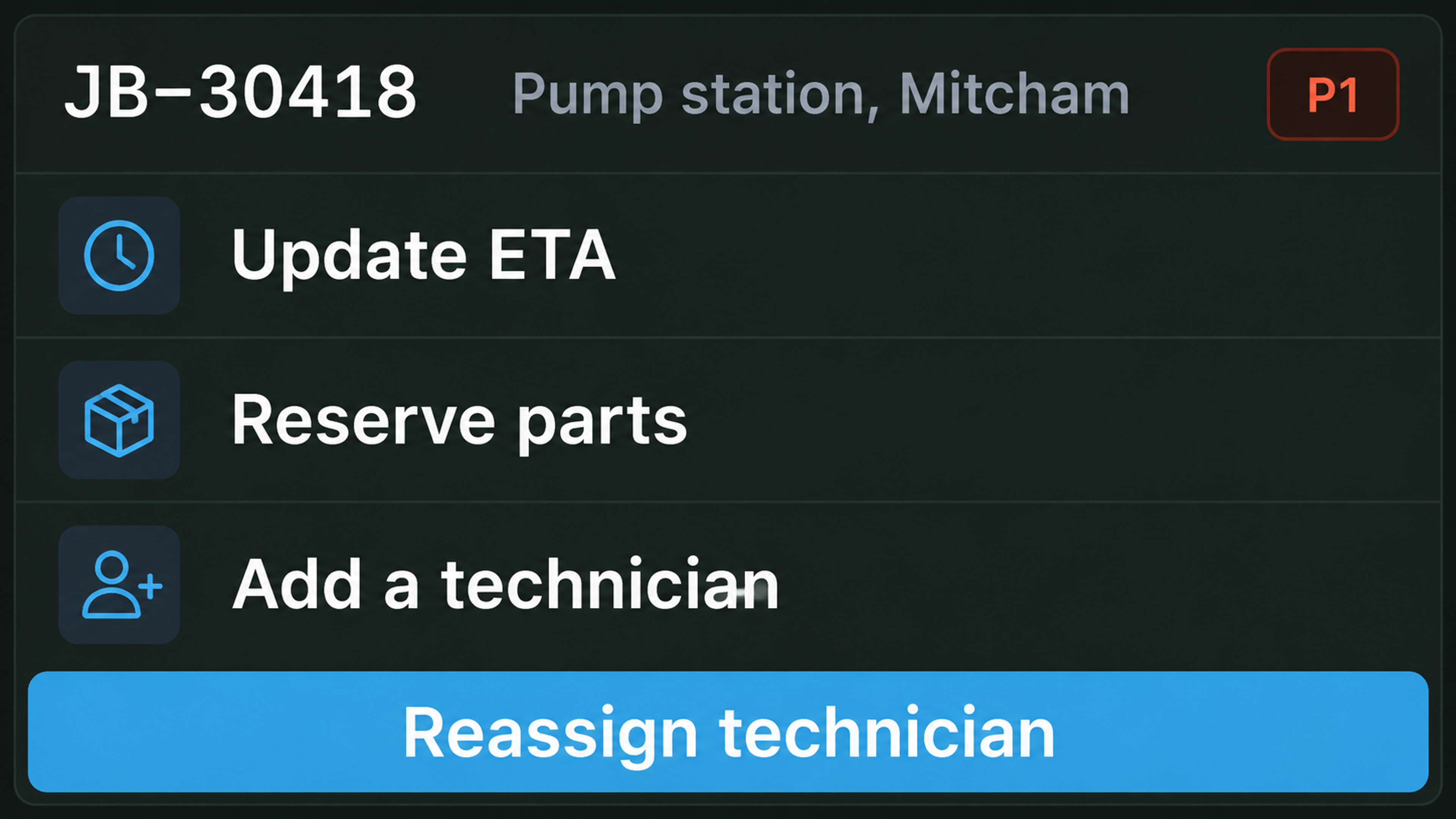The width and height of the screenshot is (1456, 819).
Task: Tap the parcel tile beside Reserve parts
Action: coord(119,420)
